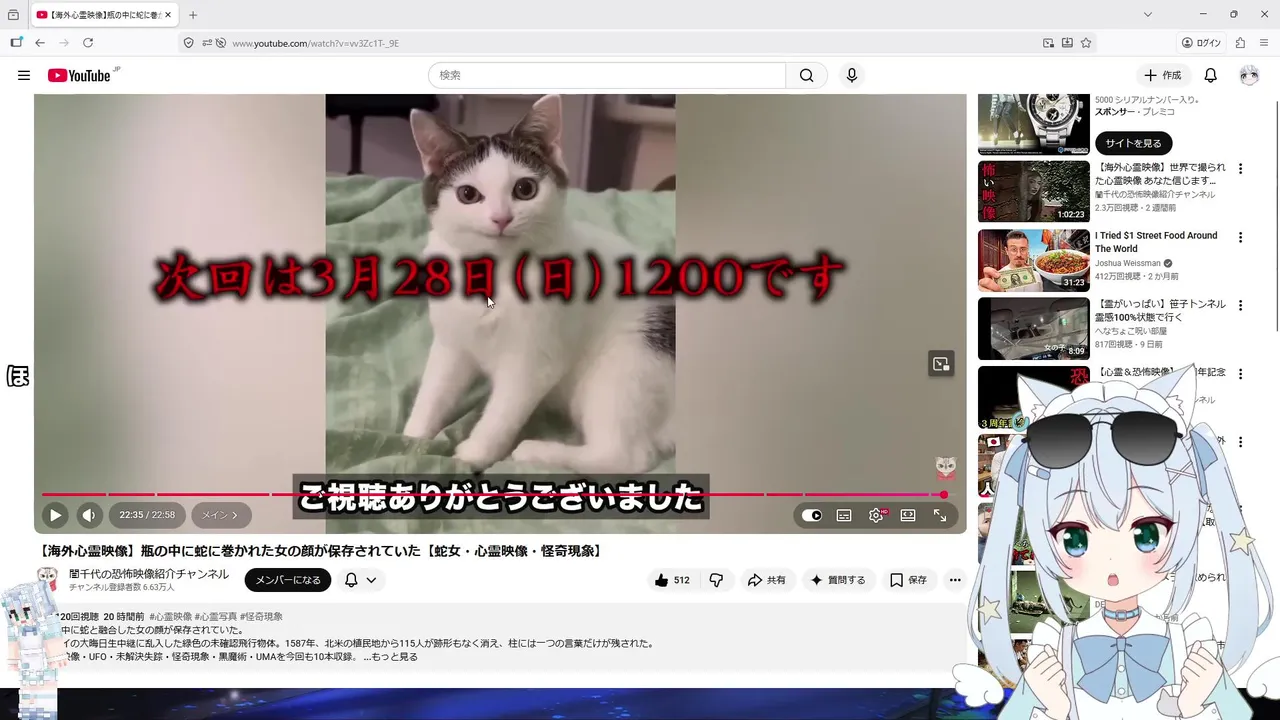This screenshot has height=720, width=1280.
Task: Open the $1 Street Food video thumbnail
Action: (x=1033, y=260)
